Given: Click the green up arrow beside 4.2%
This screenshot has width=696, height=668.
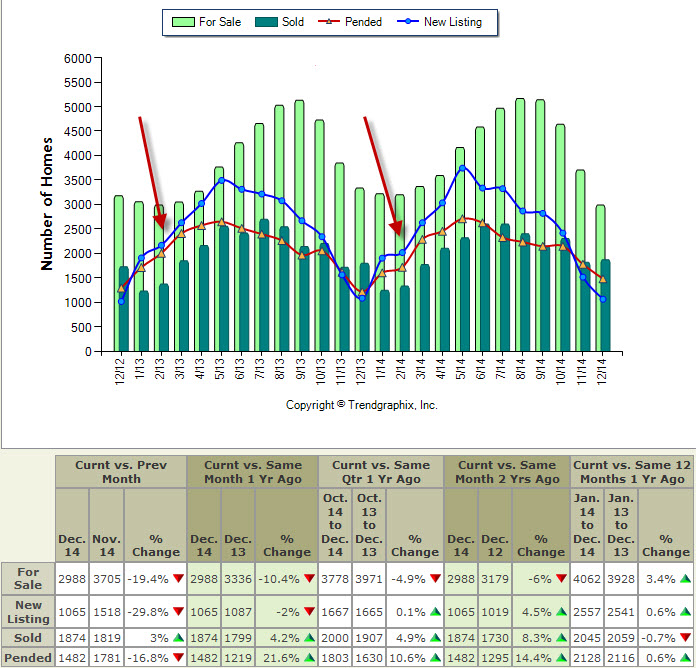Looking at the screenshot, I should point(309,637).
